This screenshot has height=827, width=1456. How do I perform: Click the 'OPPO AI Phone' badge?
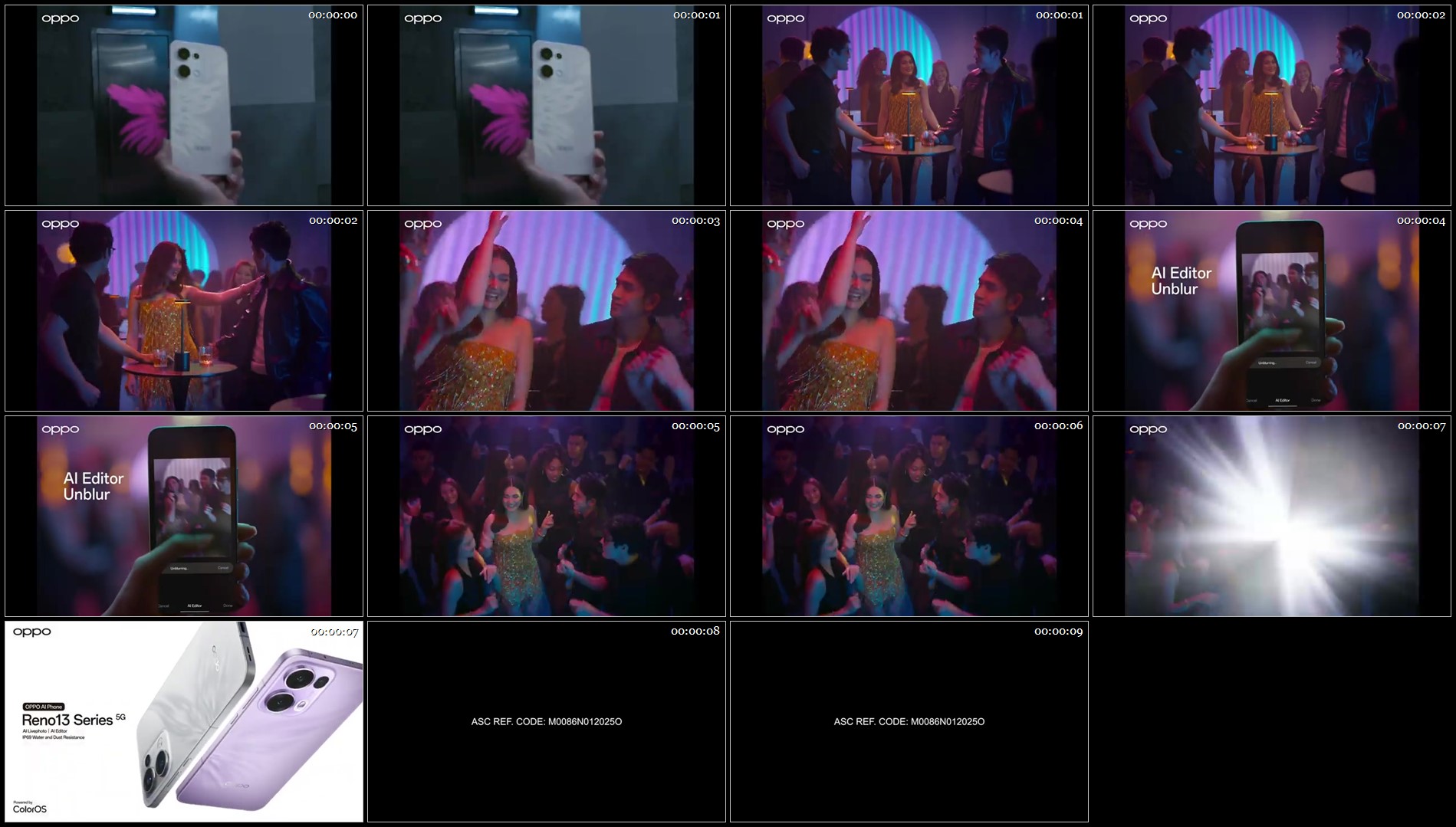point(44,707)
